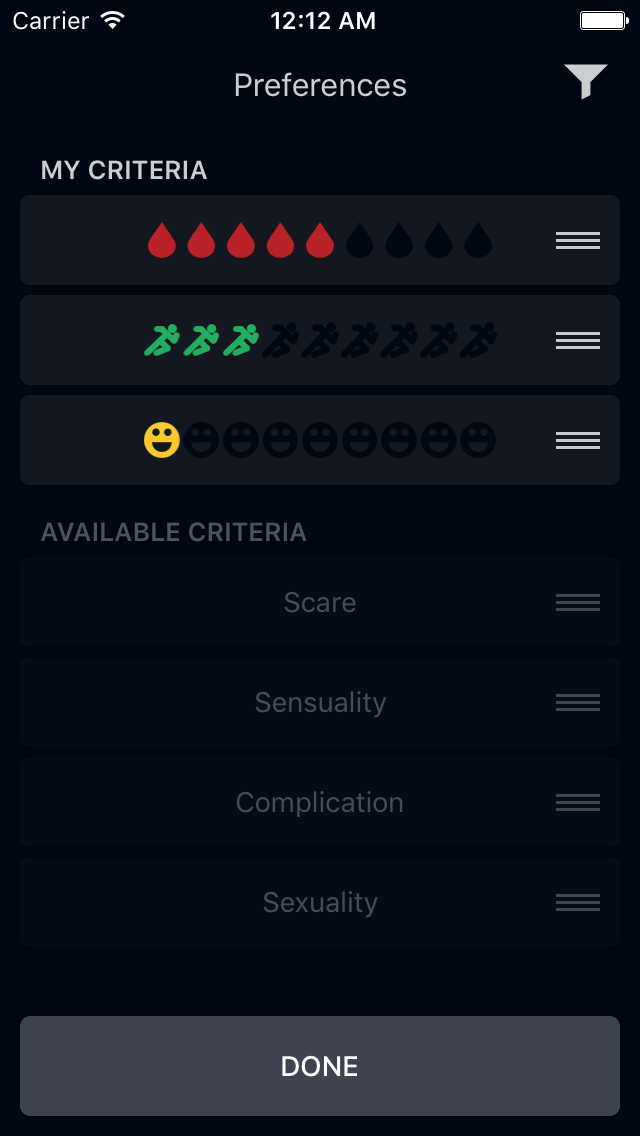Set blood rating to five drops
This screenshot has height=1136, width=640.
point(320,241)
